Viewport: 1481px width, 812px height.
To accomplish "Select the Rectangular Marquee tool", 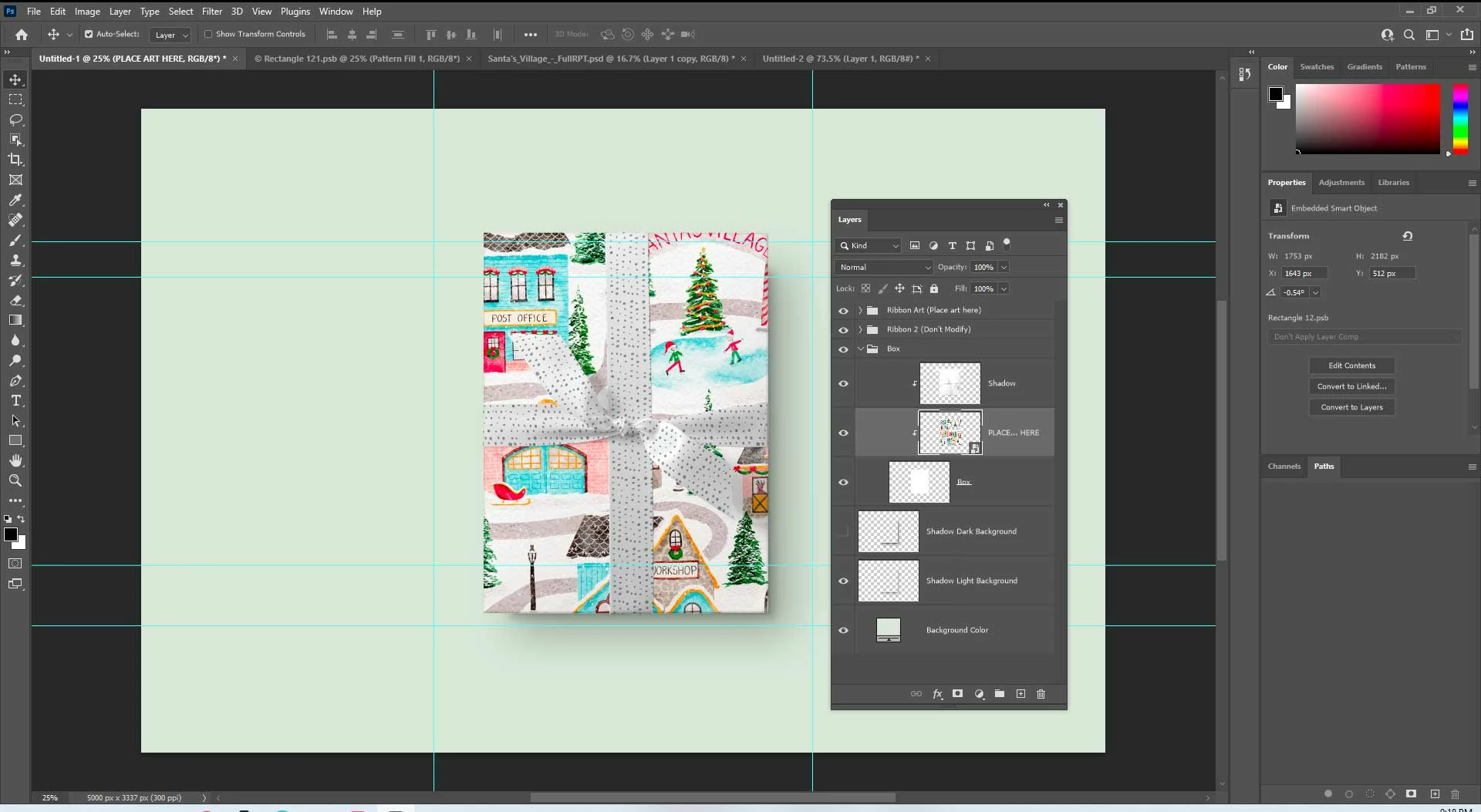I will [x=15, y=99].
